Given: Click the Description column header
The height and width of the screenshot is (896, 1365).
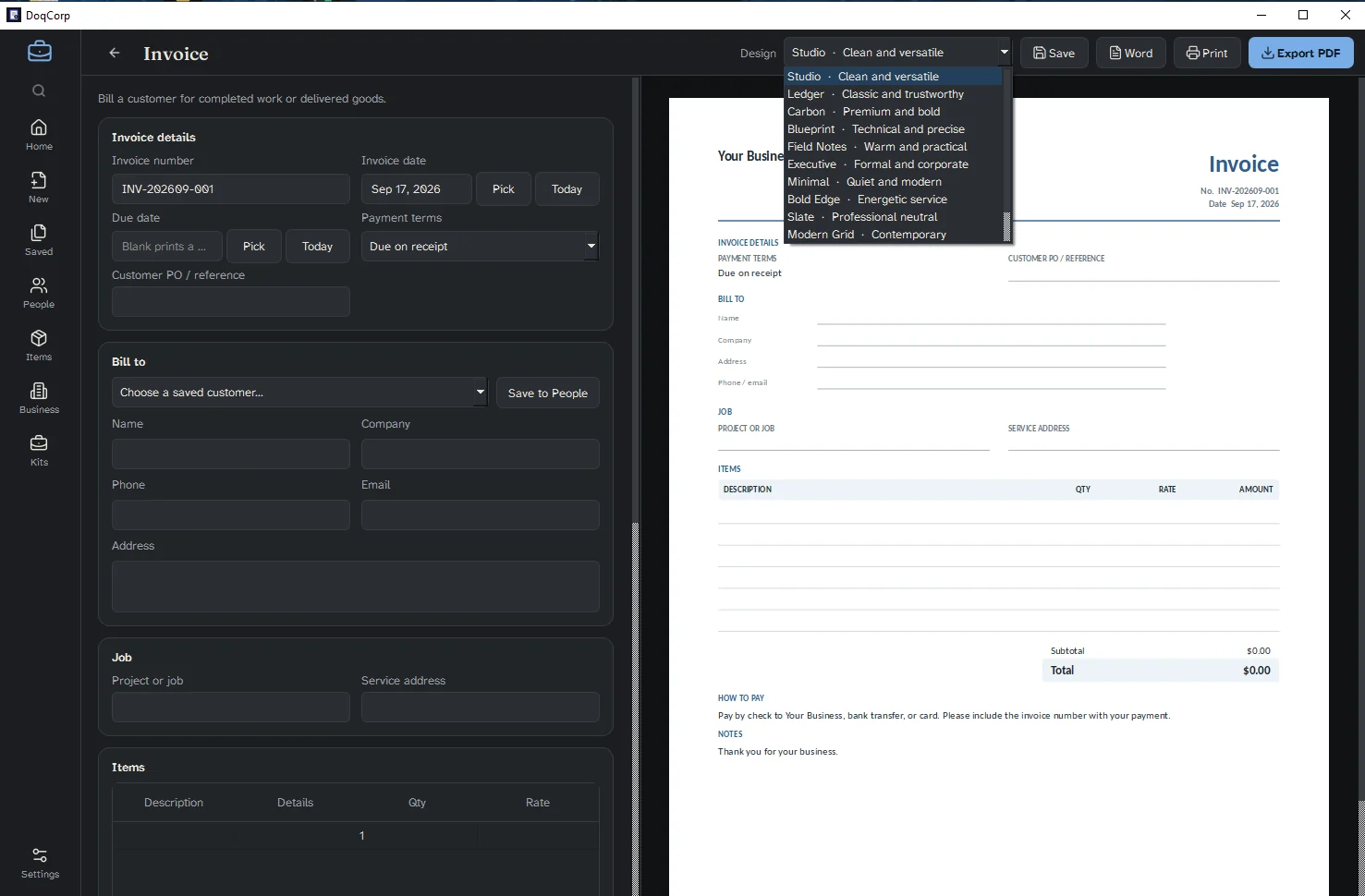Looking at the screenshot, I should coord(174,803).
